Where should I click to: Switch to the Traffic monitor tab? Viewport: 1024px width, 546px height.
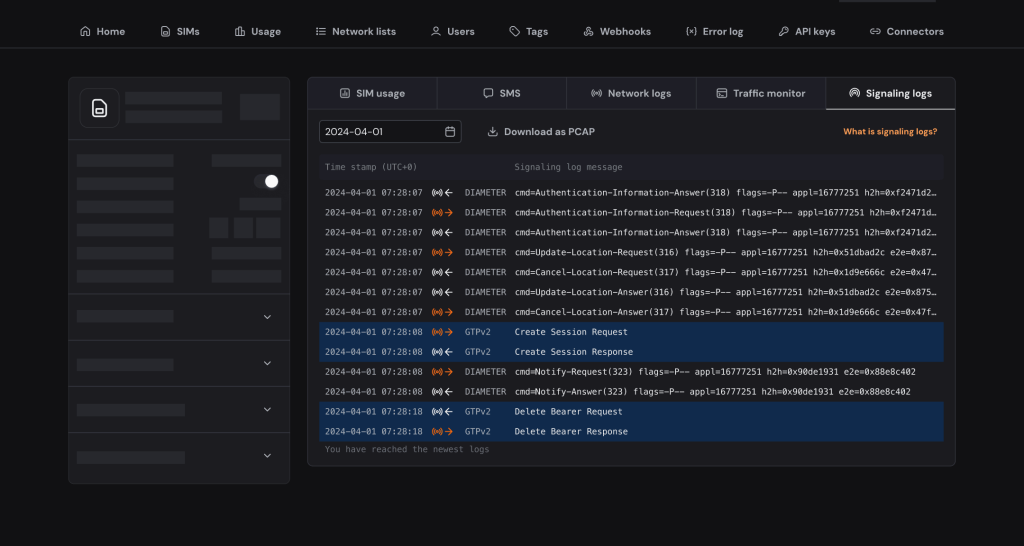point(760,93)
